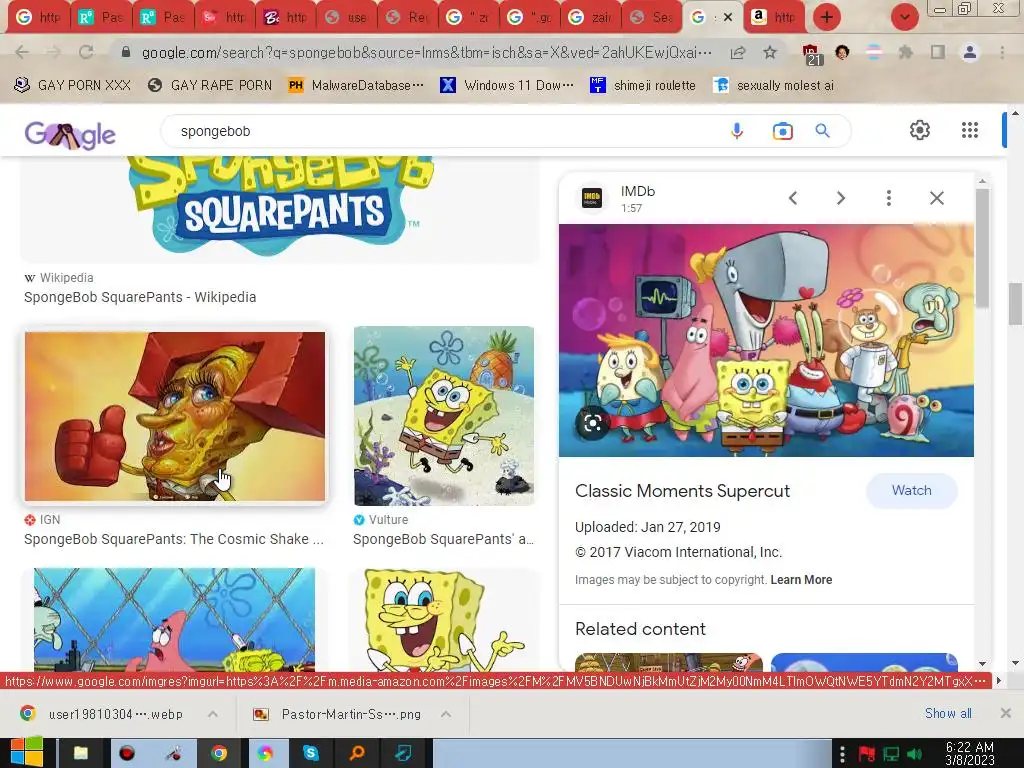The width and height of the screenshot is (1024, 768).
Task: Switch to the first 'Pas' tab
Action: click(99, 18)
